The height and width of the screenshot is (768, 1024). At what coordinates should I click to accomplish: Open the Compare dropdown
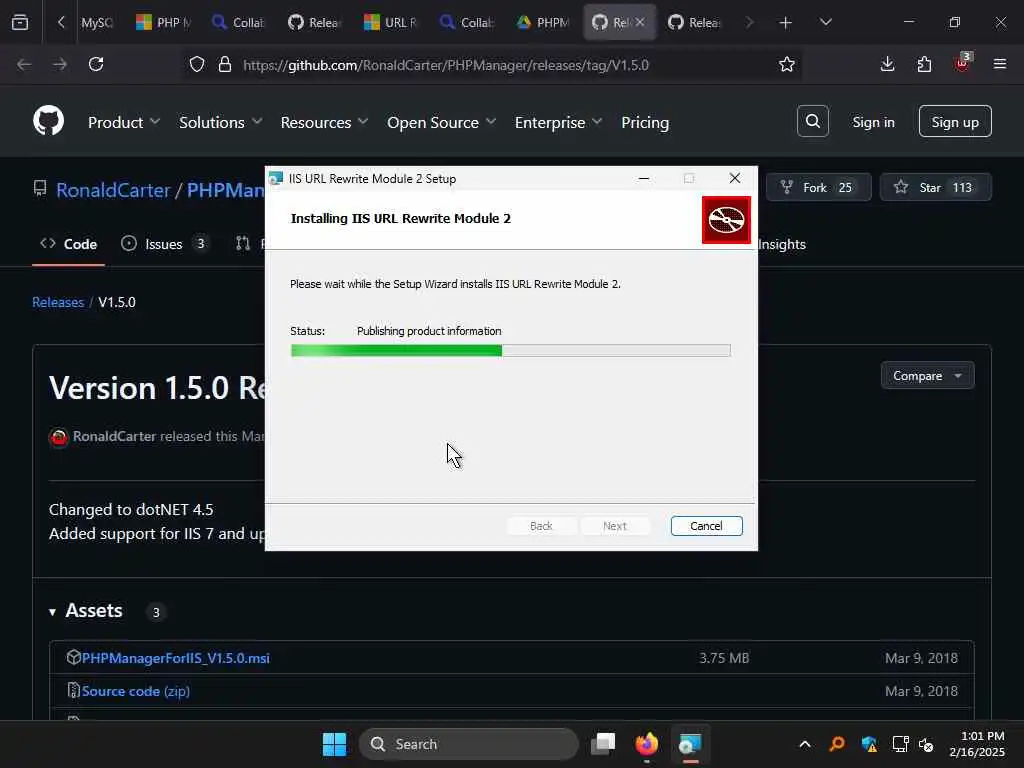(x=927, y=376)
